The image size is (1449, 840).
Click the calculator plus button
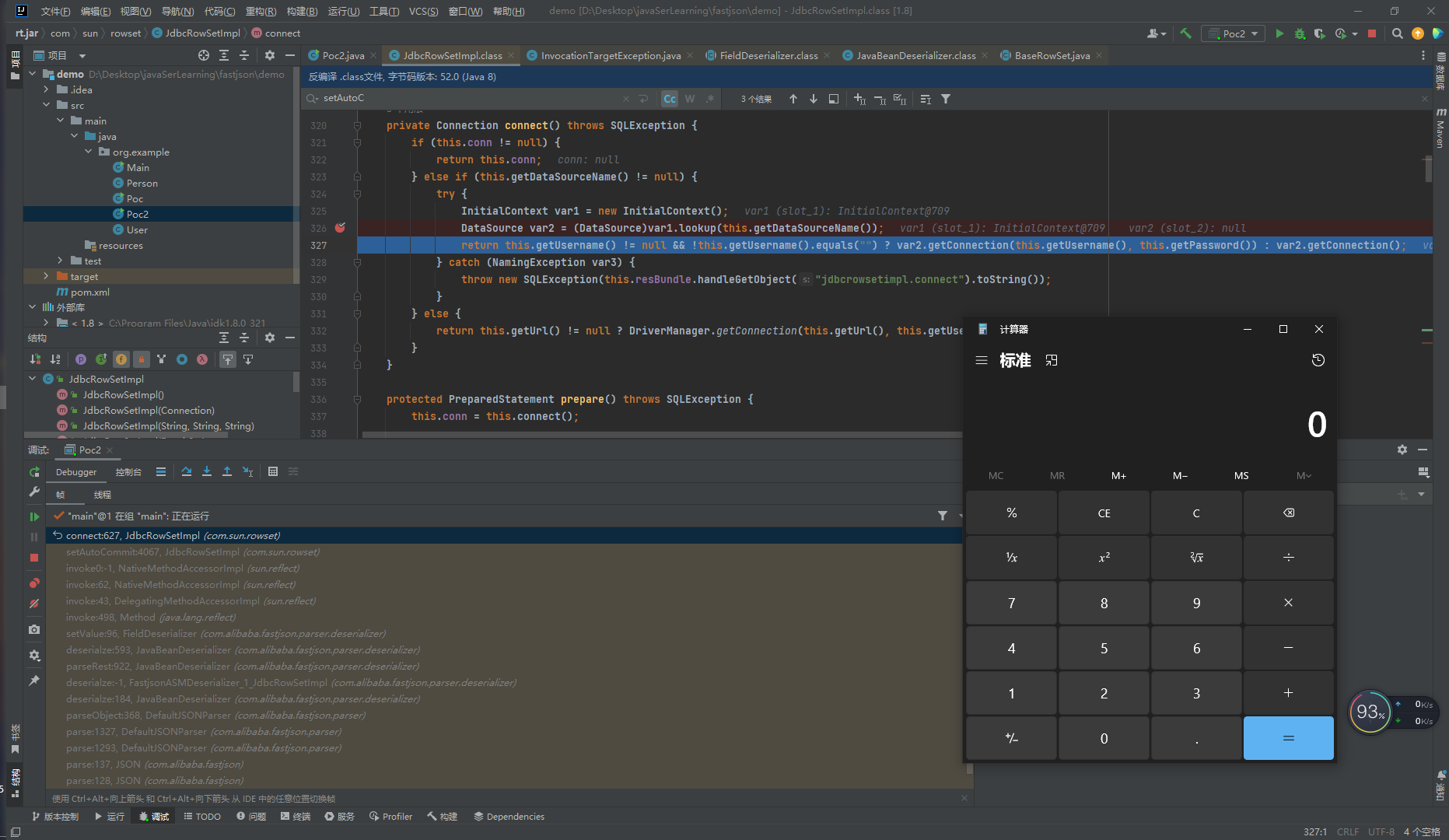coord(1289,693)
